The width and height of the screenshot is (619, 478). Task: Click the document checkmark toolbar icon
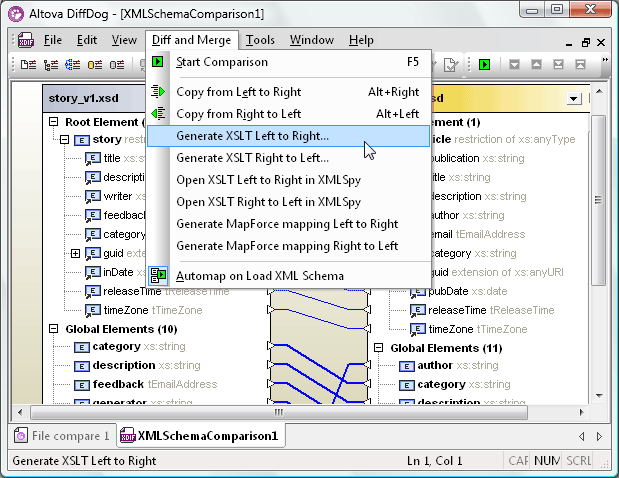pyautogui.click(x=451, y=64)
